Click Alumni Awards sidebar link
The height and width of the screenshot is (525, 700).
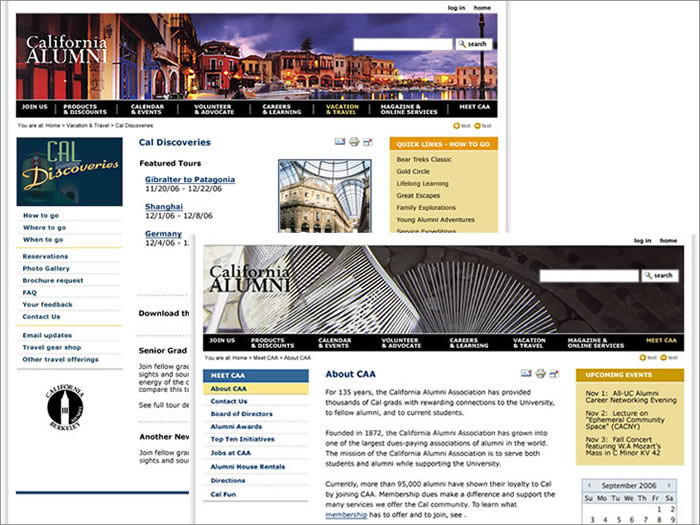coord(236,427)
